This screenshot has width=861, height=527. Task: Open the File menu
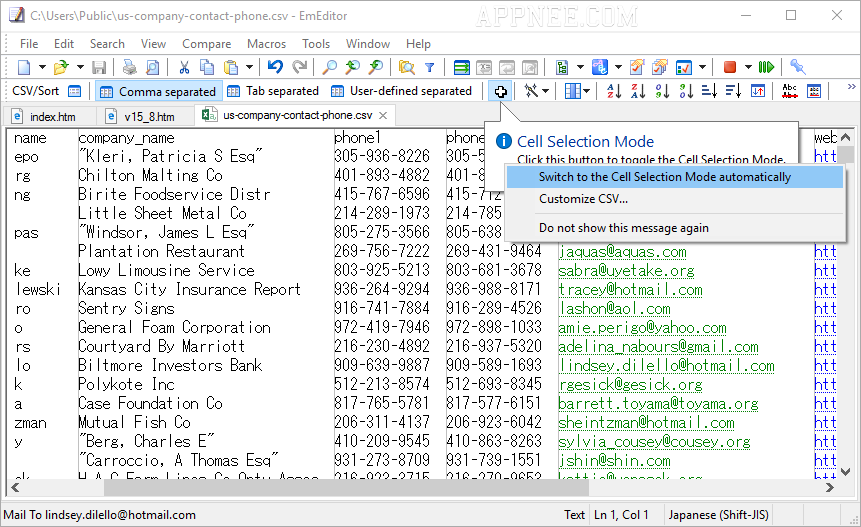29,44
